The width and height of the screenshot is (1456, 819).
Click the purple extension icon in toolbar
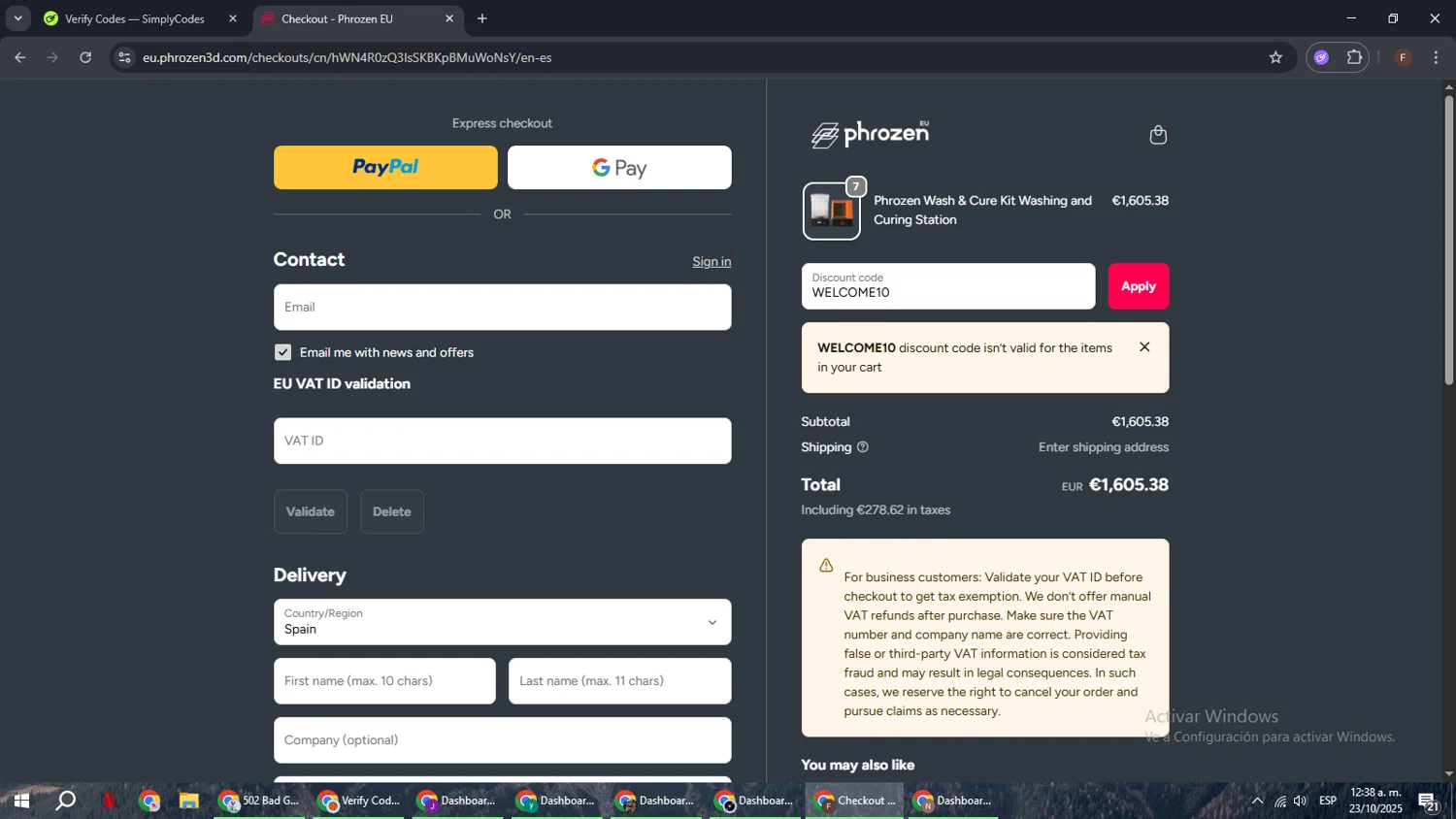pyautogui.click(x=1321, y=57)
